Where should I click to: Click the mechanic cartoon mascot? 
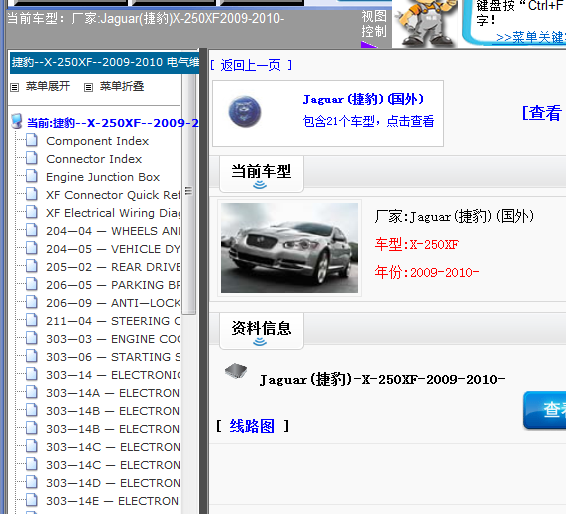[425, 23]
